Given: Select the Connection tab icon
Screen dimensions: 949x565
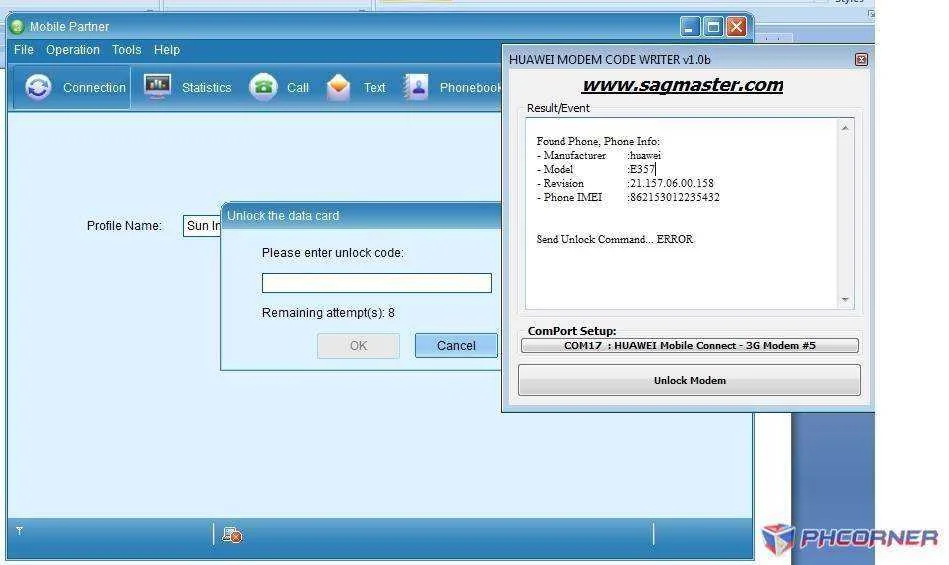Looking at the screenshot, I should (38, 87).
